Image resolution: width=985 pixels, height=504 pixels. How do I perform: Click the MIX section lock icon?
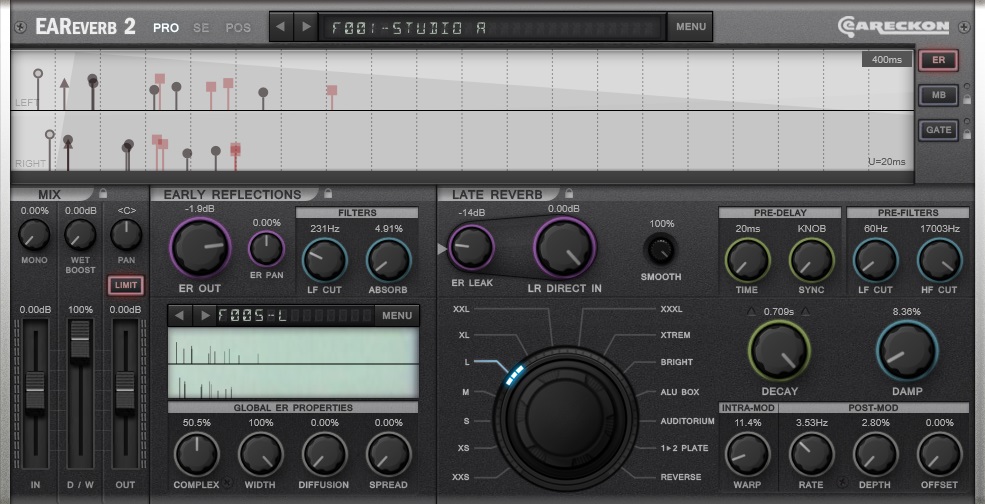102,194
